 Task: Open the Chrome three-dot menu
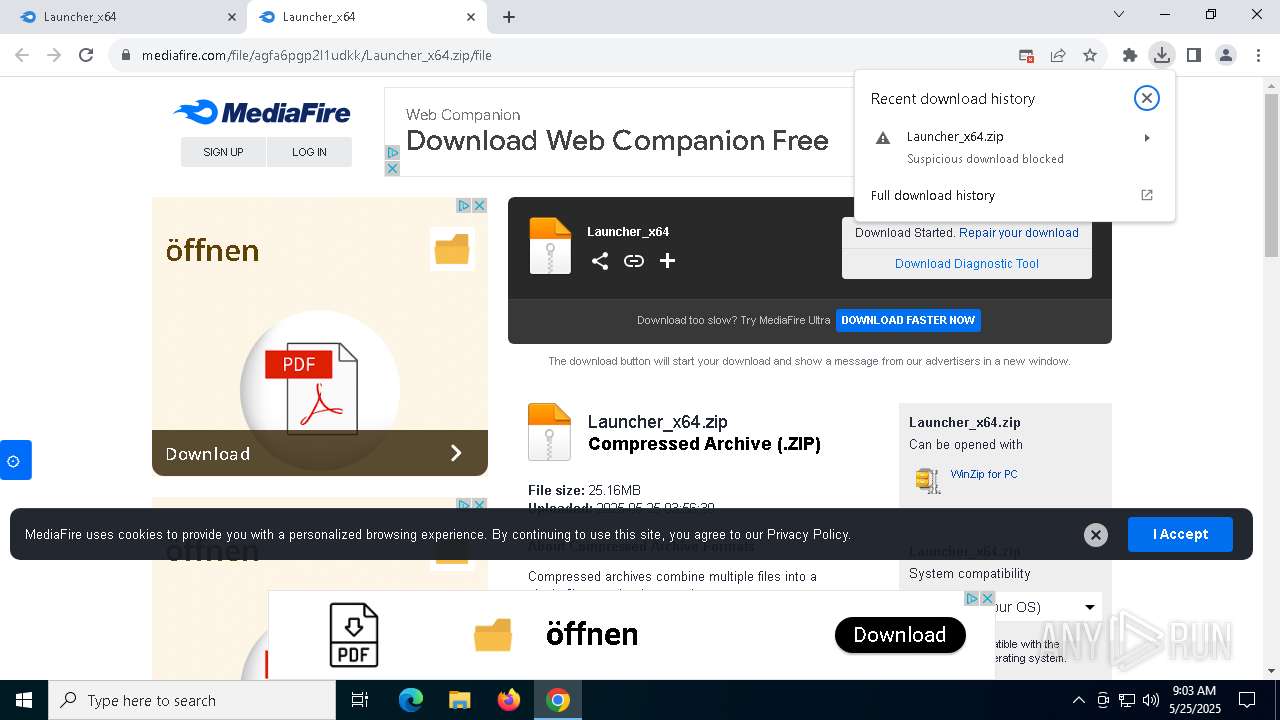tap(1257, 55)
